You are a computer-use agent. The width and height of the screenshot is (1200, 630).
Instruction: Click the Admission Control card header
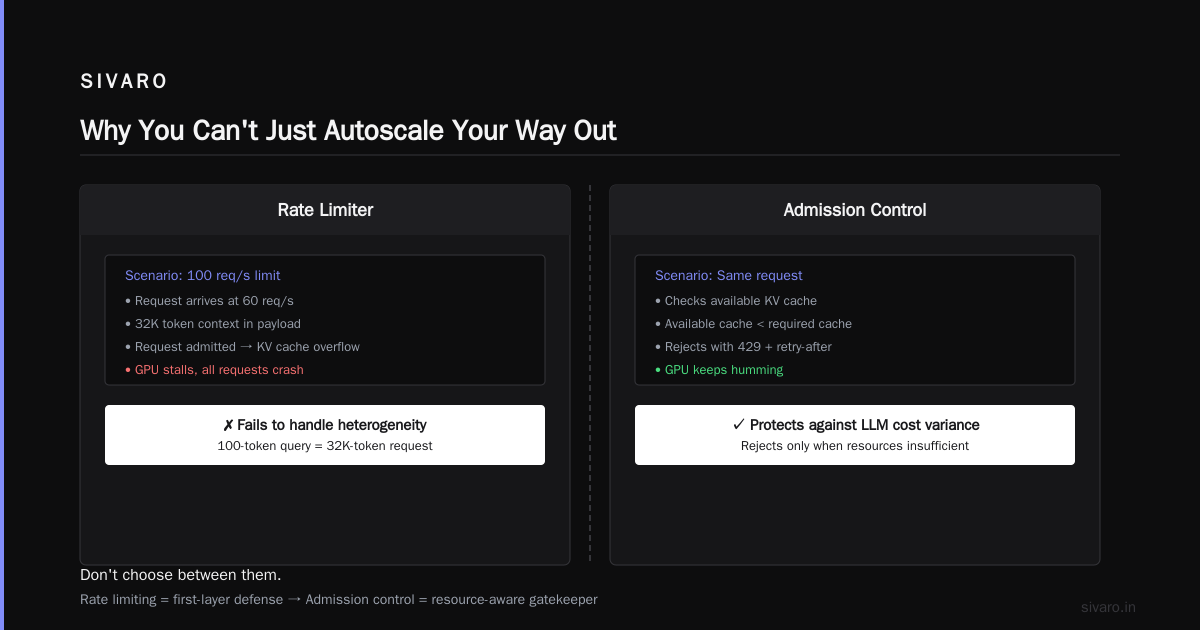855,210
